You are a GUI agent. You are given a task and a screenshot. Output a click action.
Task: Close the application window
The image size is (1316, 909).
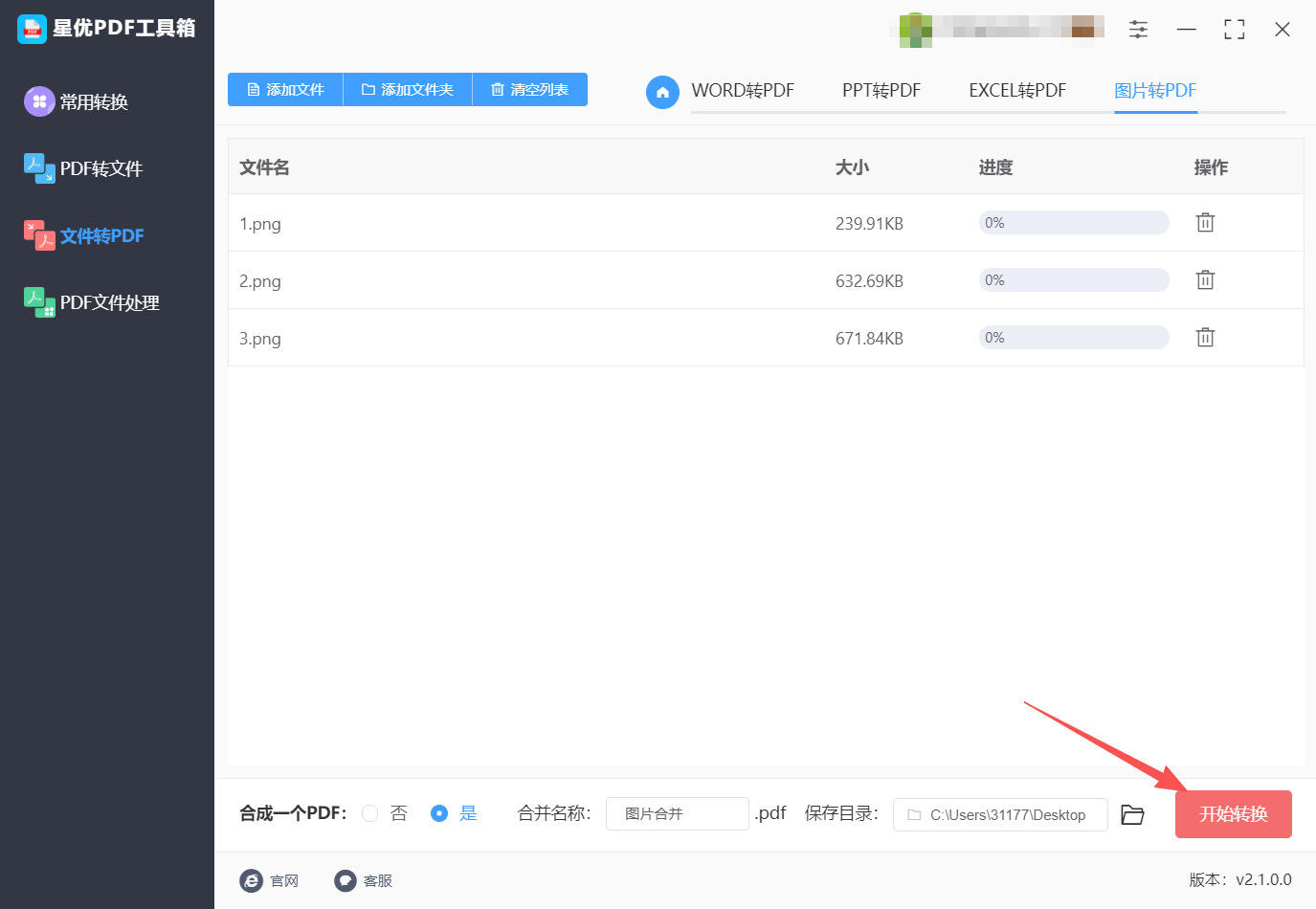1283,30
